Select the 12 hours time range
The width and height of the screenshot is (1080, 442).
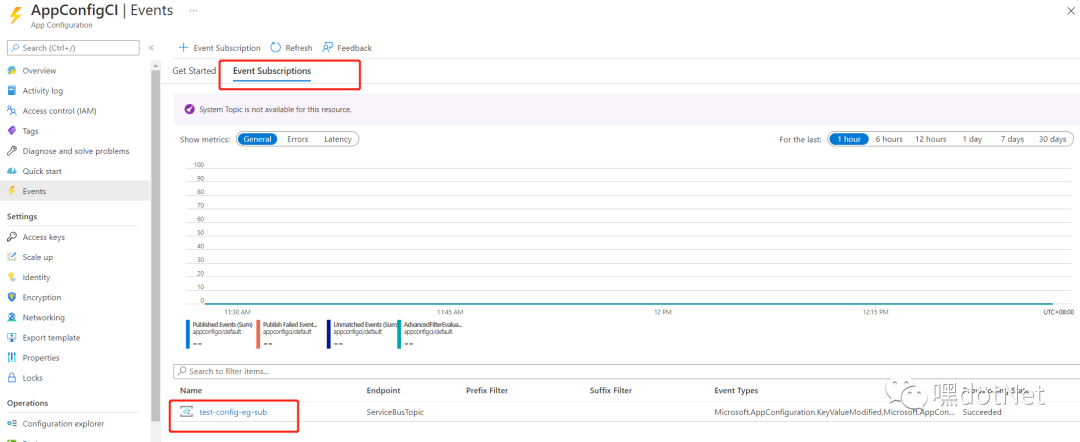931,139
